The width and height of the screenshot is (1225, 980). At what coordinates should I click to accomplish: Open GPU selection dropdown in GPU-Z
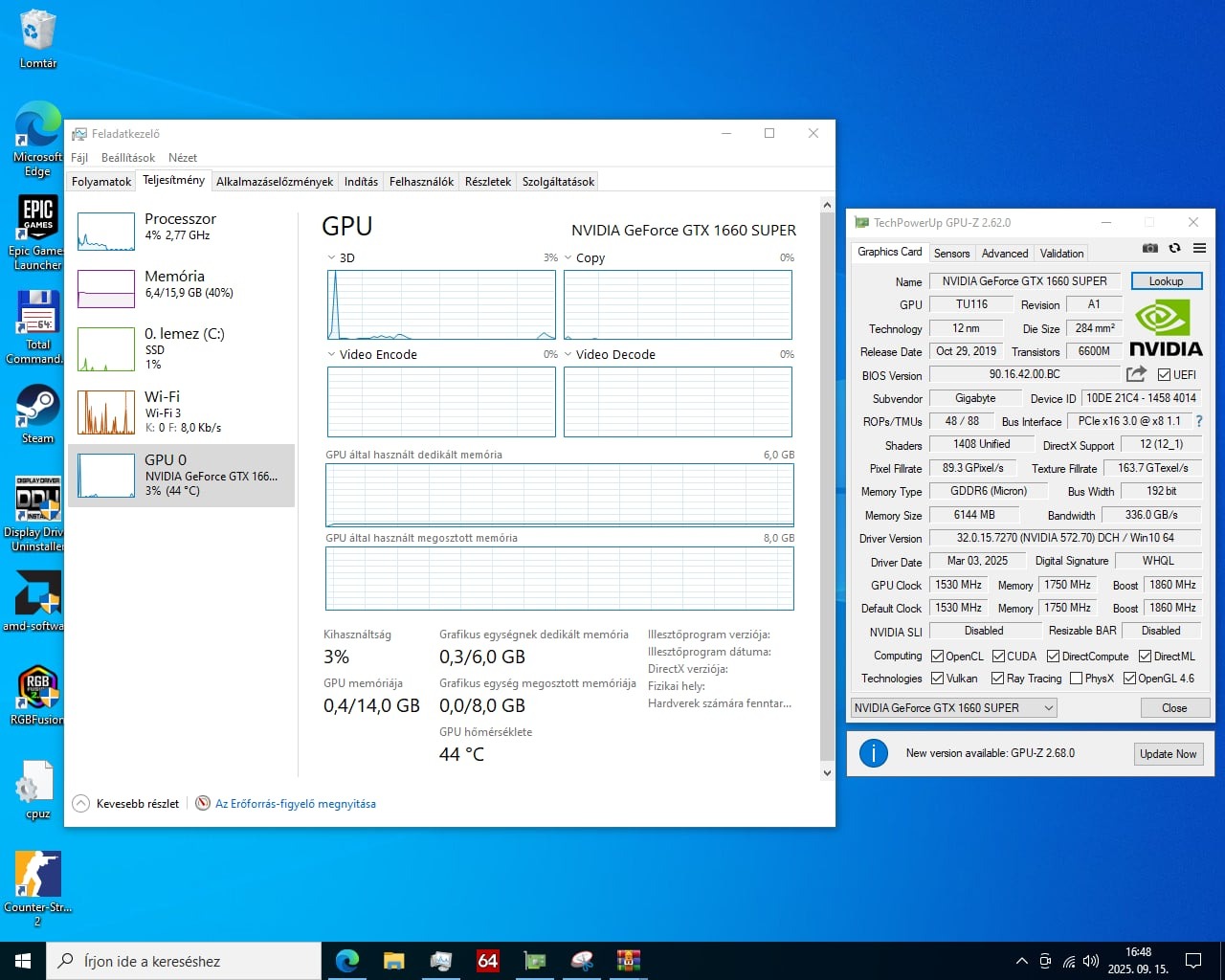[953, 708]
